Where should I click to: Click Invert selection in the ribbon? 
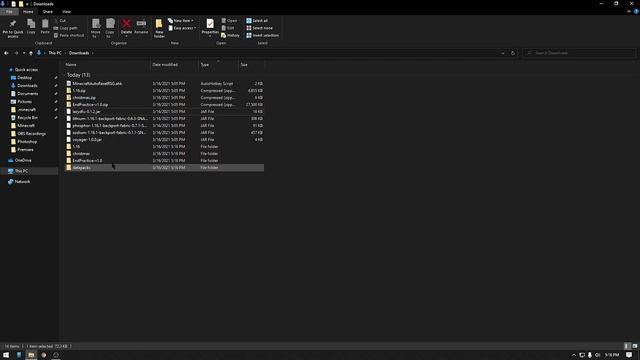[x=262, y=36]
